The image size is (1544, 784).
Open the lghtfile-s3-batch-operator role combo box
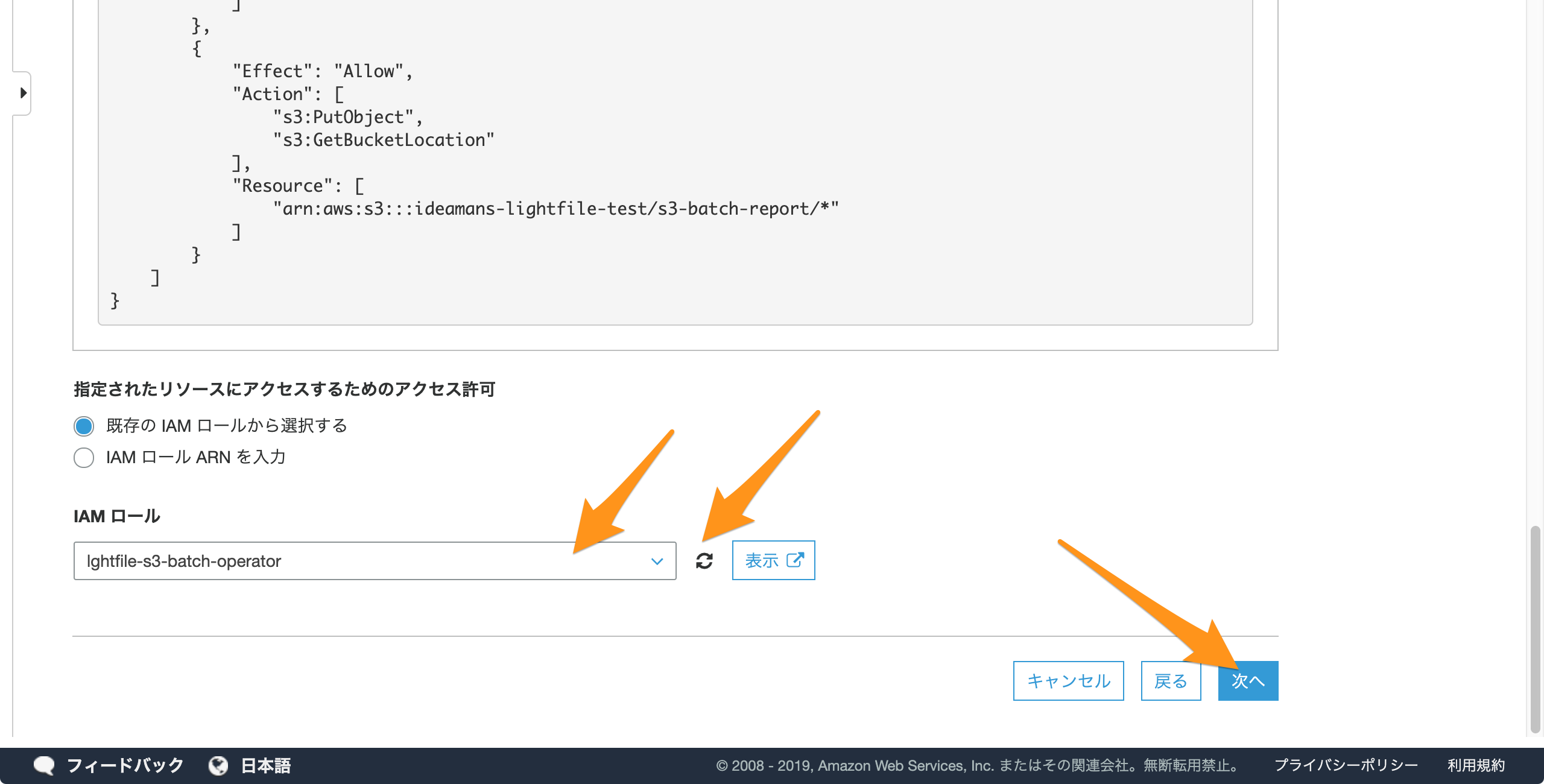click(x=375, y=561)
